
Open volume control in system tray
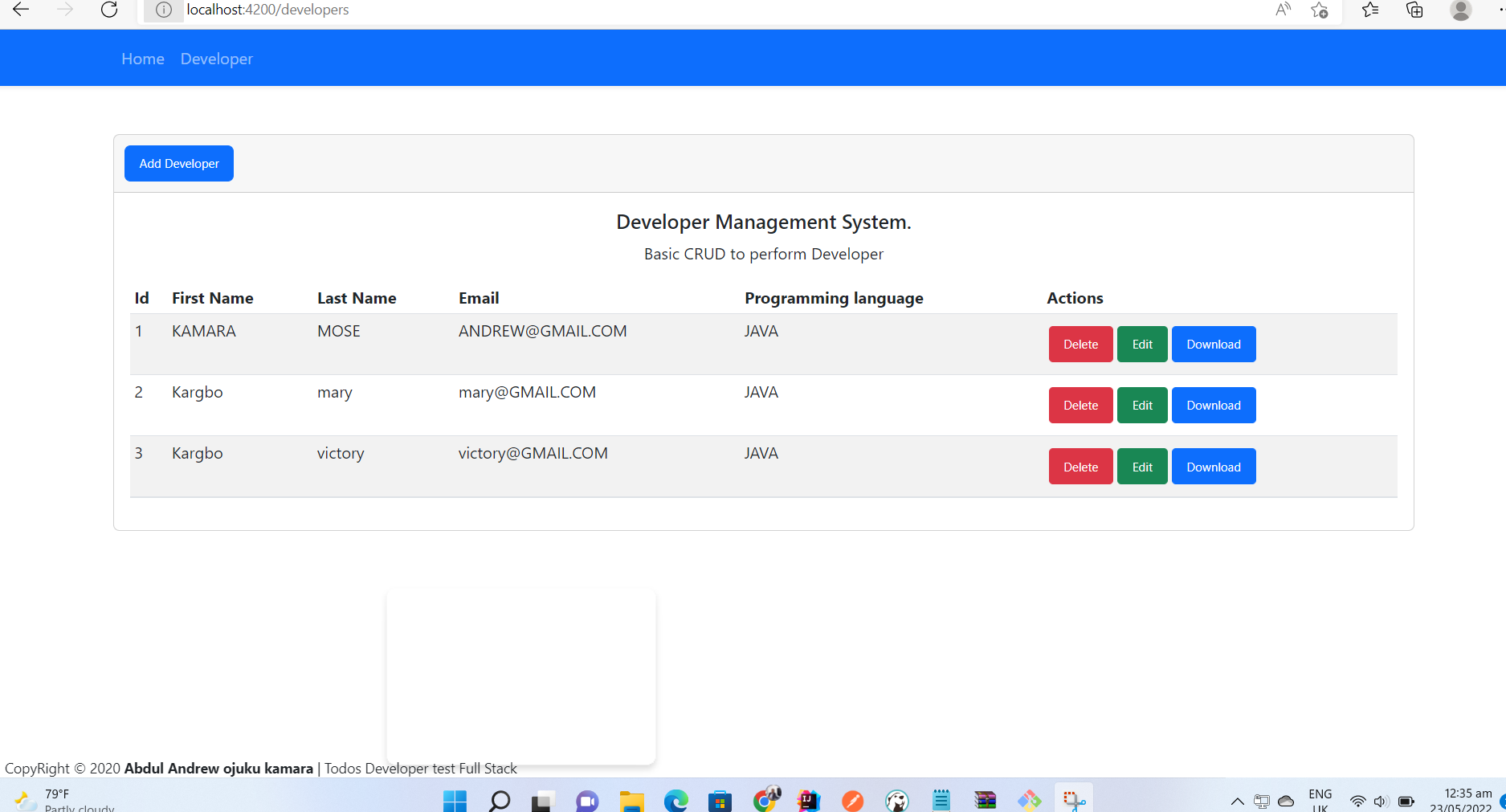pos(1382,802)
